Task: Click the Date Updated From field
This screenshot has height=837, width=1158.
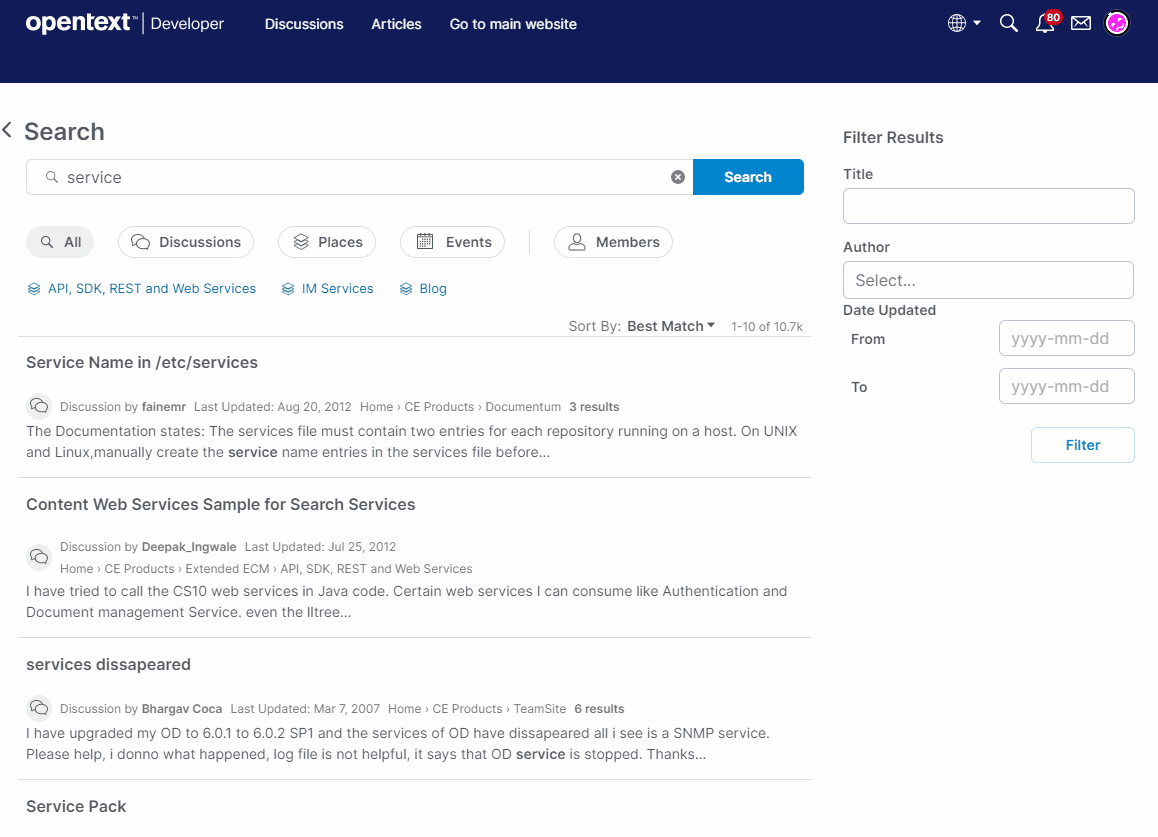Action: (1066, 338)
